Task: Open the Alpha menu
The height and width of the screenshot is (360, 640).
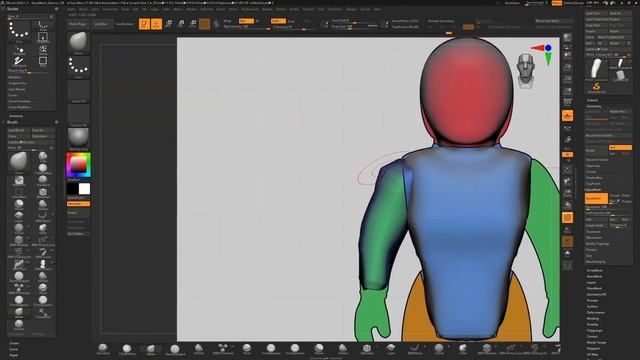Action: coord(71,9)
